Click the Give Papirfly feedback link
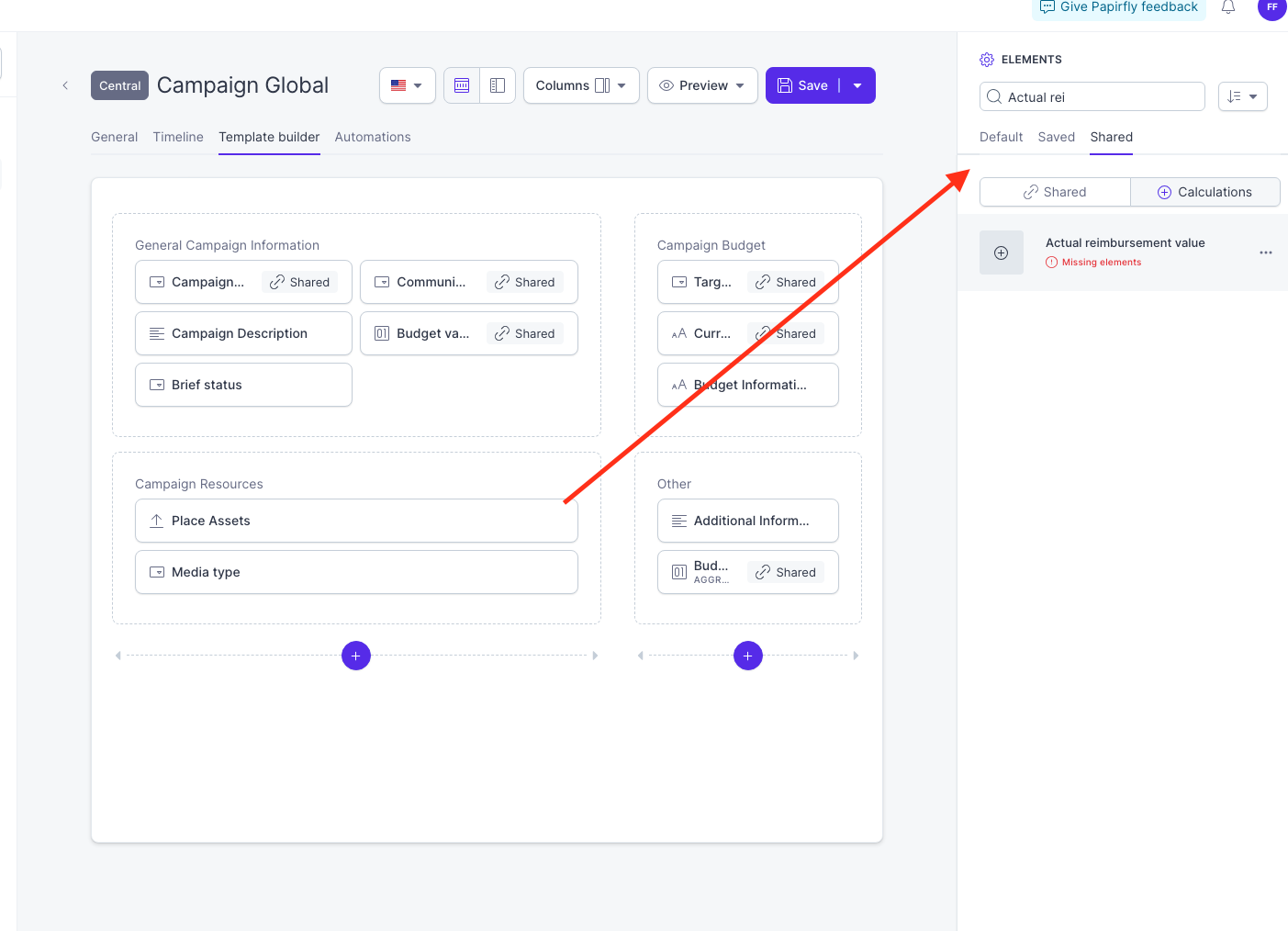Screen dimensions: 1288x931 coord(1119,7)
